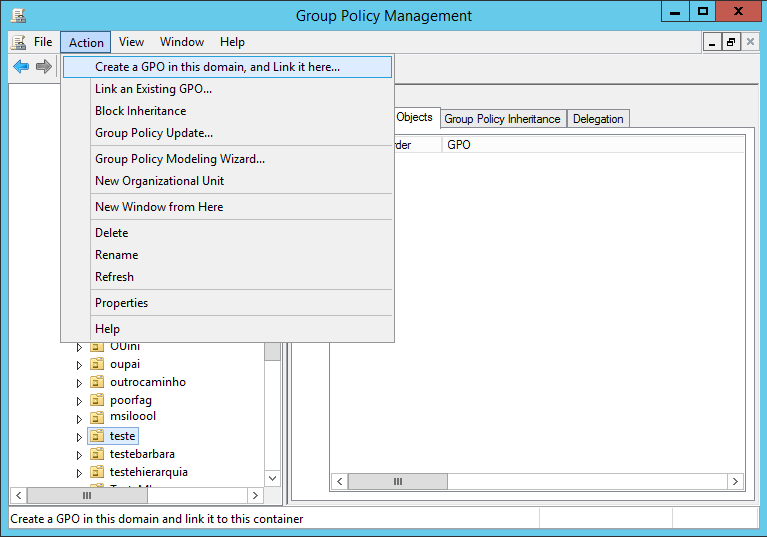Click the Back arrow toolbar icon

pos(21,67)
